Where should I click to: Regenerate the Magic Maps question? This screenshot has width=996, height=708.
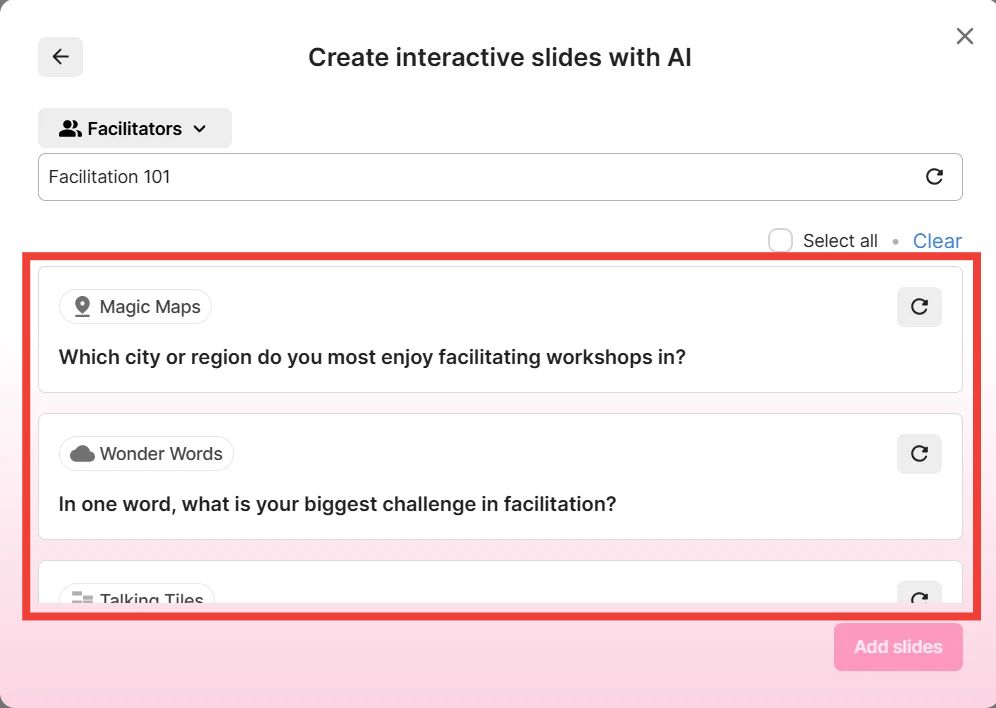point(919,307)
